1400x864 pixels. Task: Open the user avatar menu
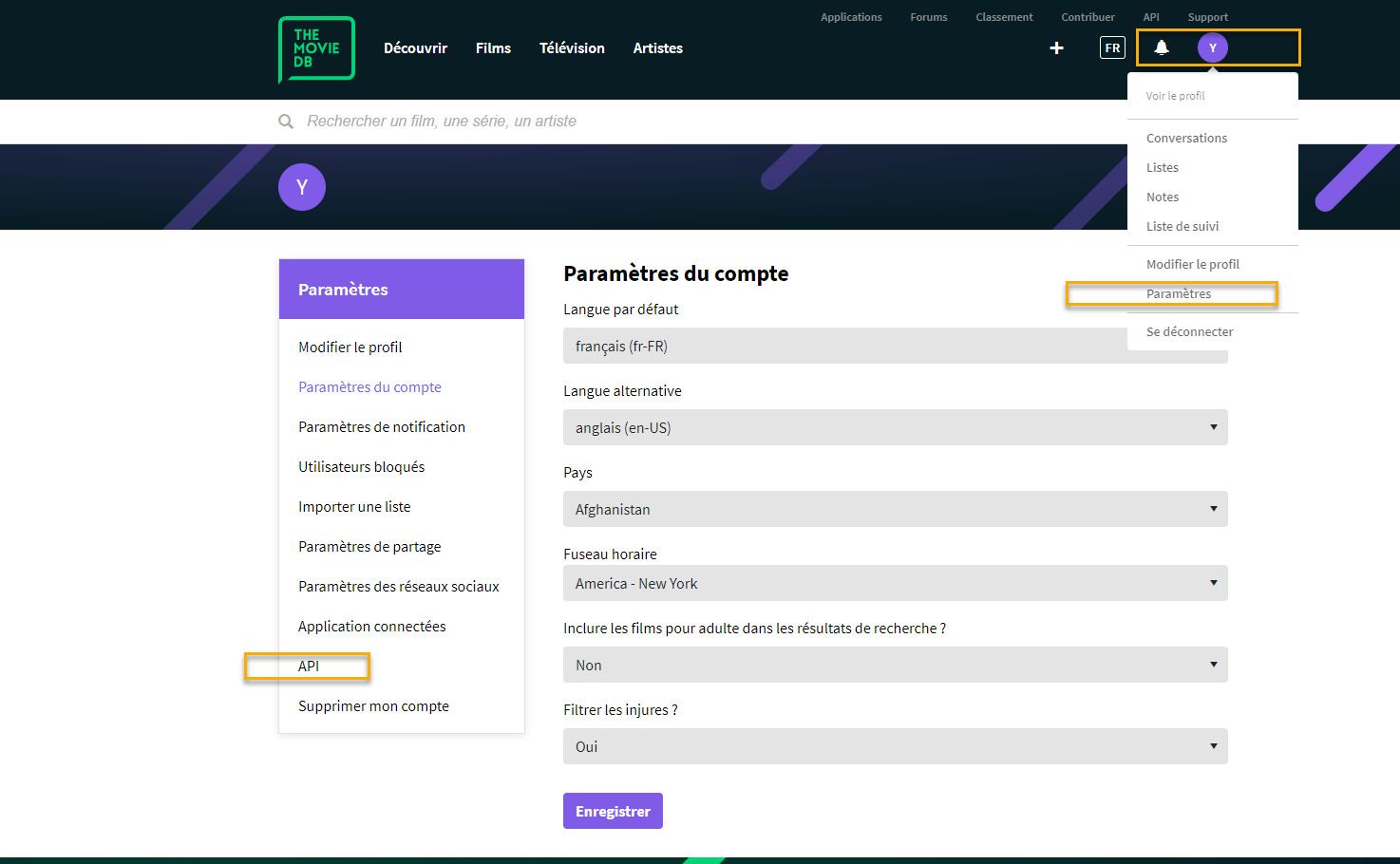click(1213, 47)
